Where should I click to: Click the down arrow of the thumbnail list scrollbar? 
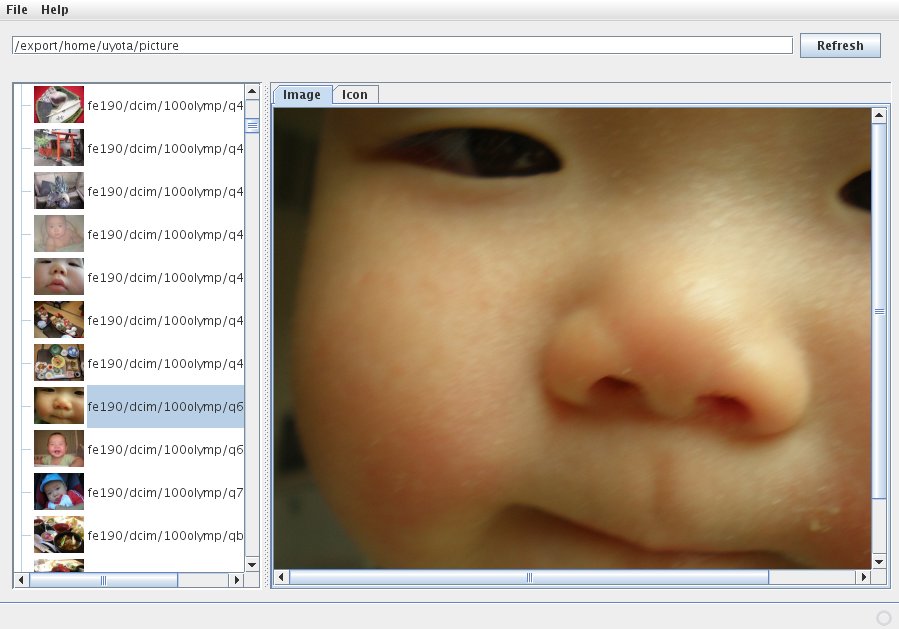click(252, 564)
